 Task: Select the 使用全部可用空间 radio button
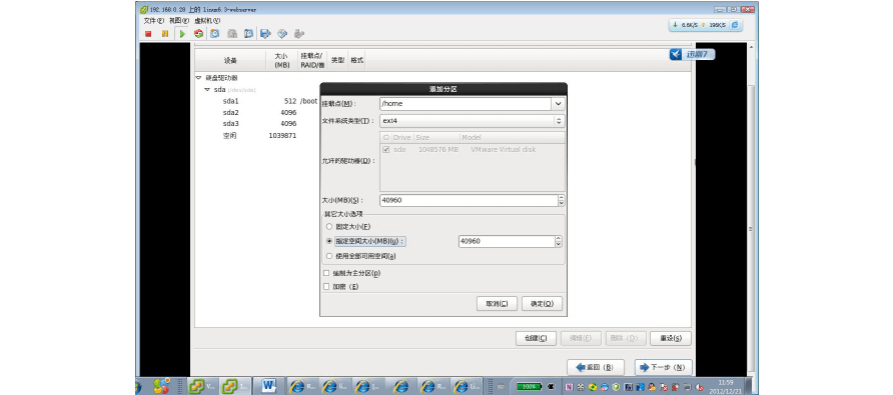pyautogui.click(x=329, y=256)
